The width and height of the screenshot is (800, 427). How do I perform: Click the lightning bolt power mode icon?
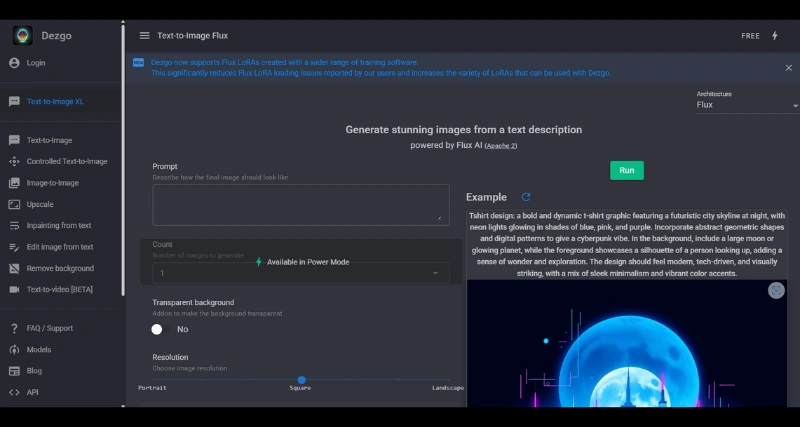pyautogui.click(x=774, y=36)
